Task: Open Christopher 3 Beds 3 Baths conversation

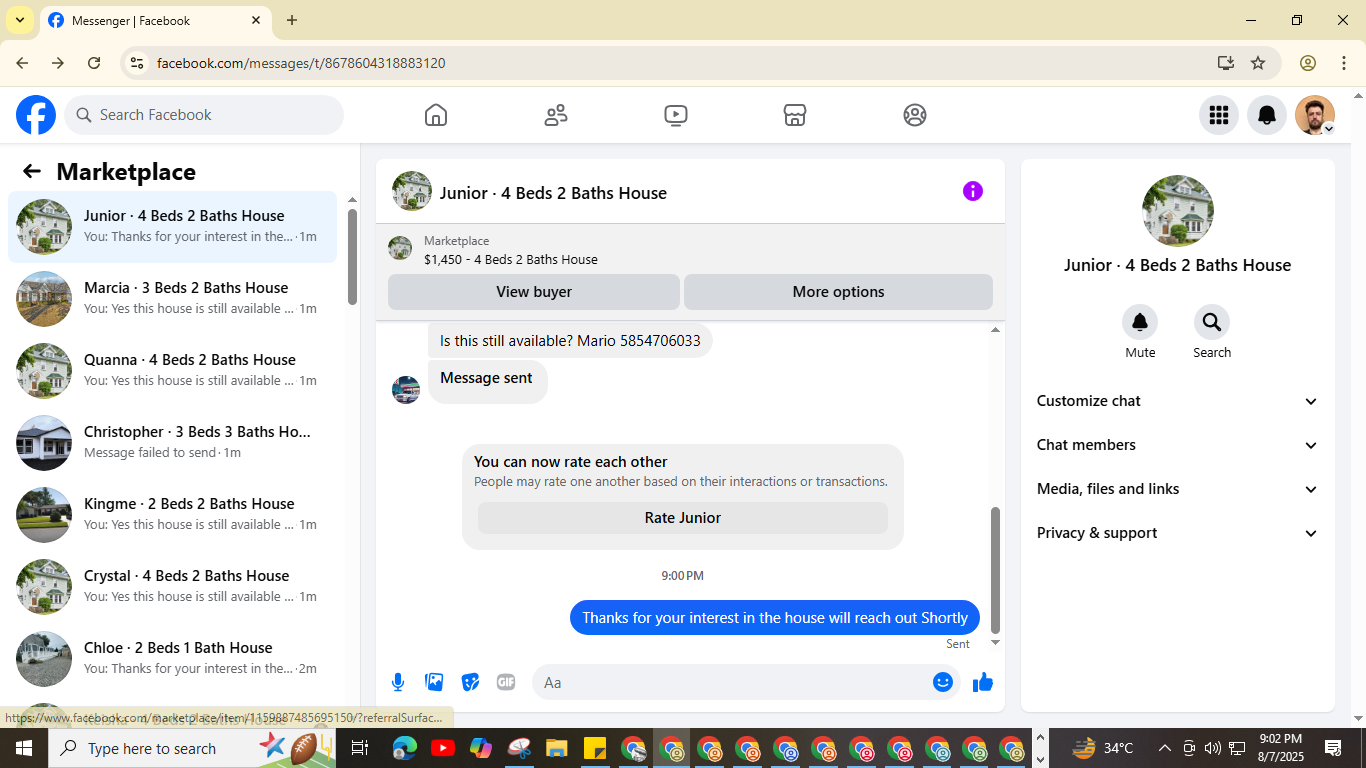Action: point(173,443)
